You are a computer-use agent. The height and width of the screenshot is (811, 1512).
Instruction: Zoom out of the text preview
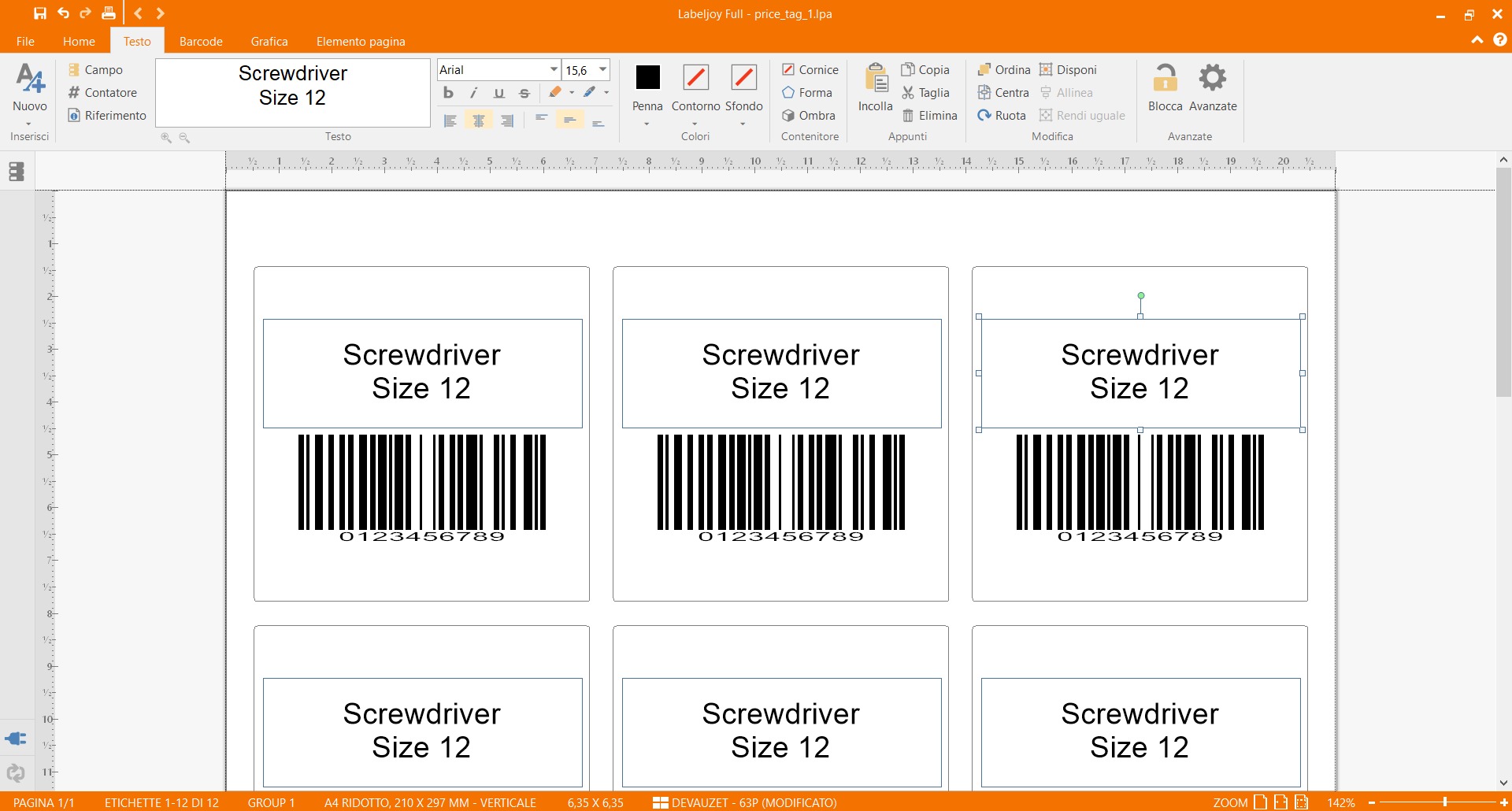pyautogui.click(x=184, y=138)
